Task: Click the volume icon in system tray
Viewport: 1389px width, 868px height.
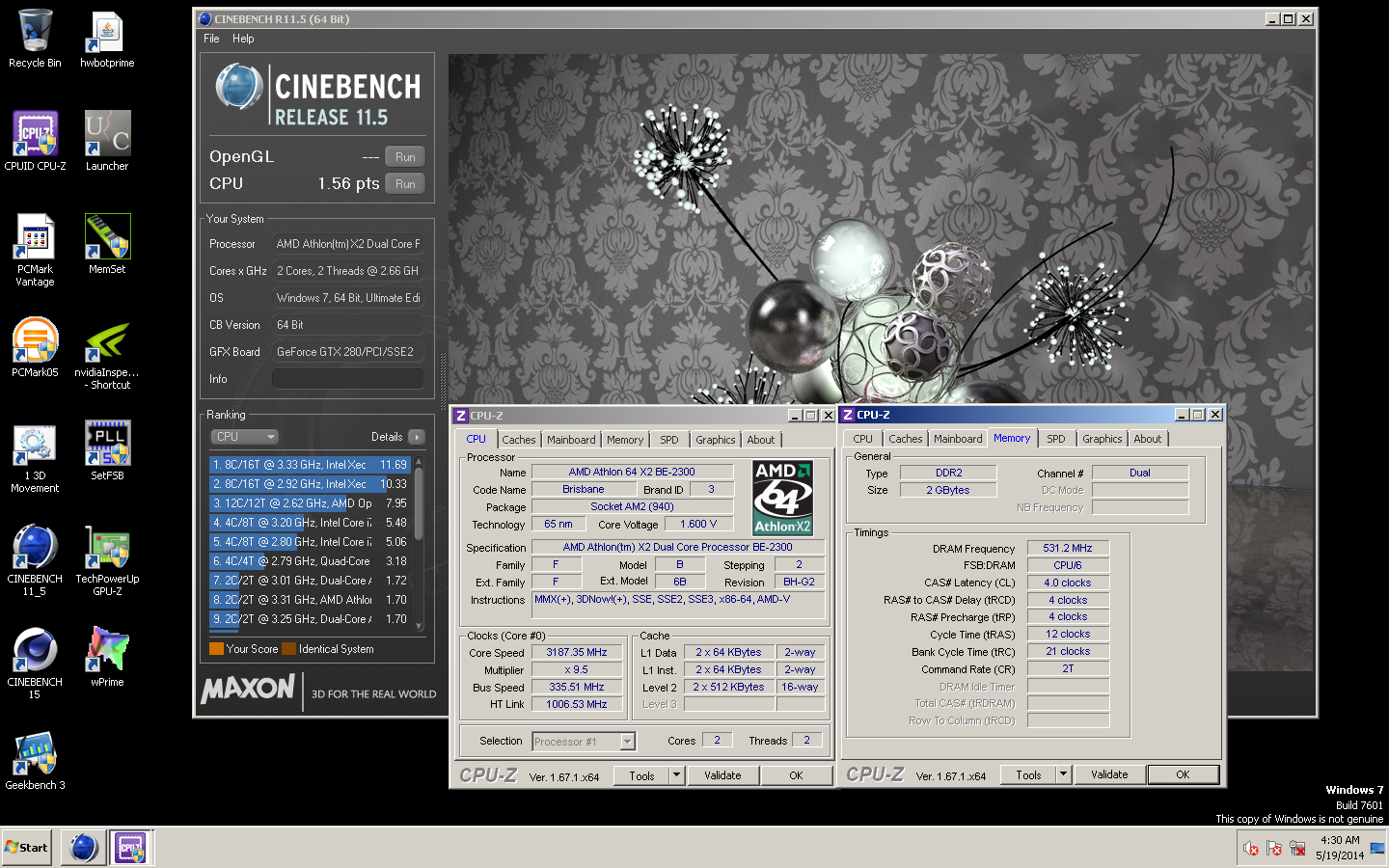Action: (x=1251, y=849)
